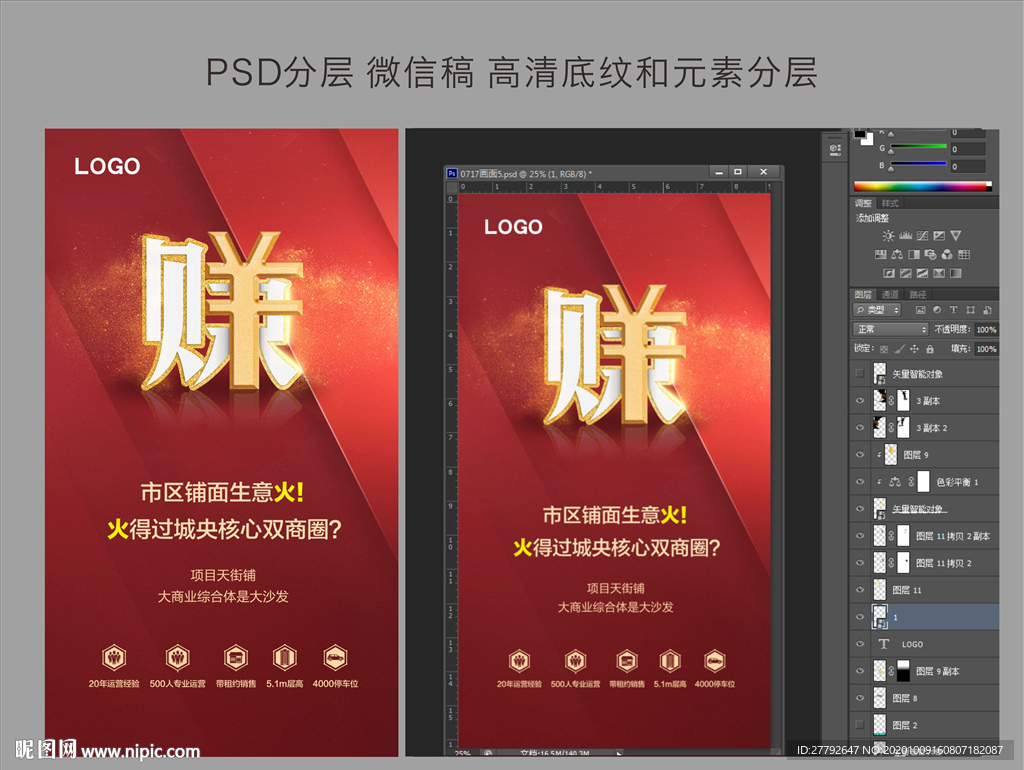This screenshot has width=1024, height=770.
Task: Switch to the 路径 tab
Action: 917,295
